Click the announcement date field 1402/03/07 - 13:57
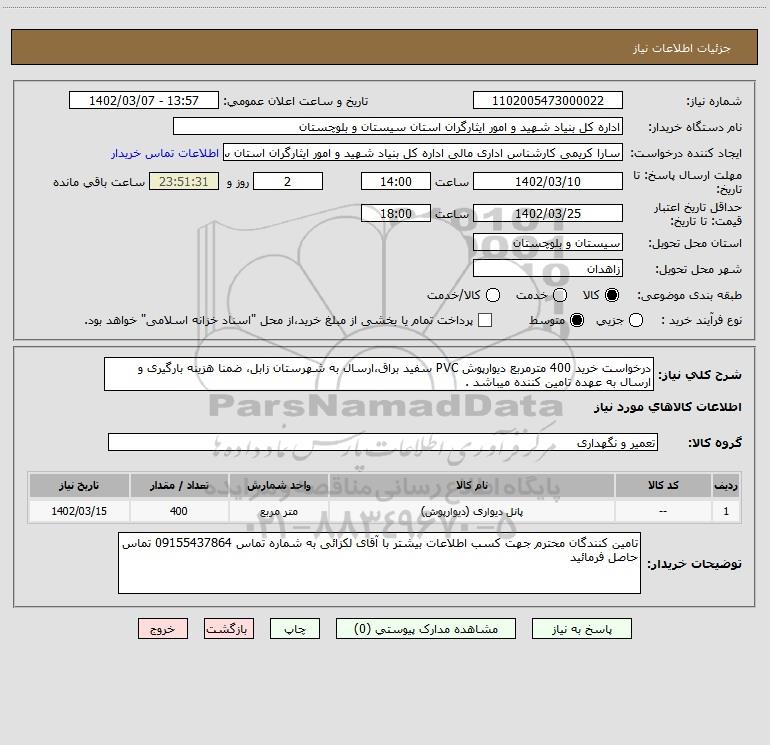The width and height of the screenshot is (770, 745). (144, 101)
